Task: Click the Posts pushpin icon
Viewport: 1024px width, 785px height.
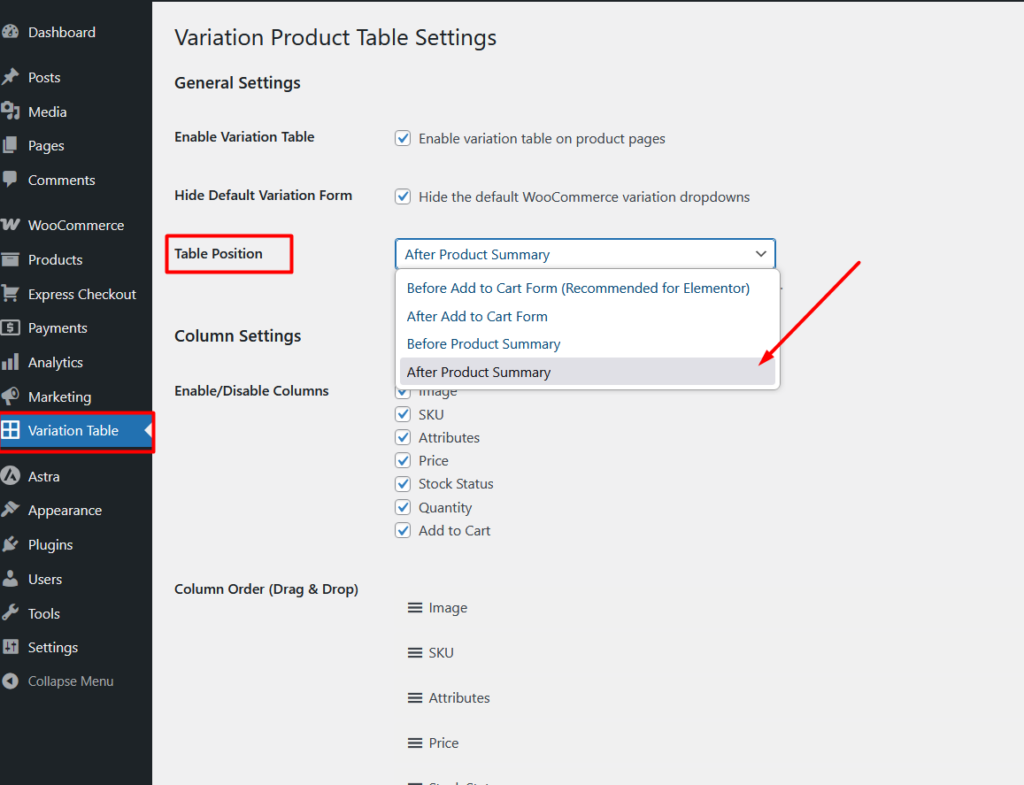Action: coord(10,77)
